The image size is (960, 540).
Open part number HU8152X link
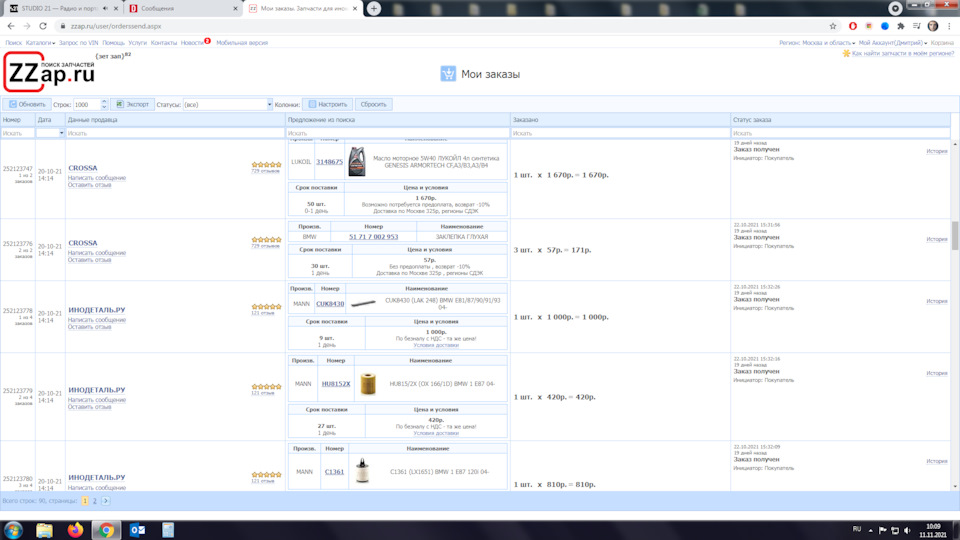[336, 384]
